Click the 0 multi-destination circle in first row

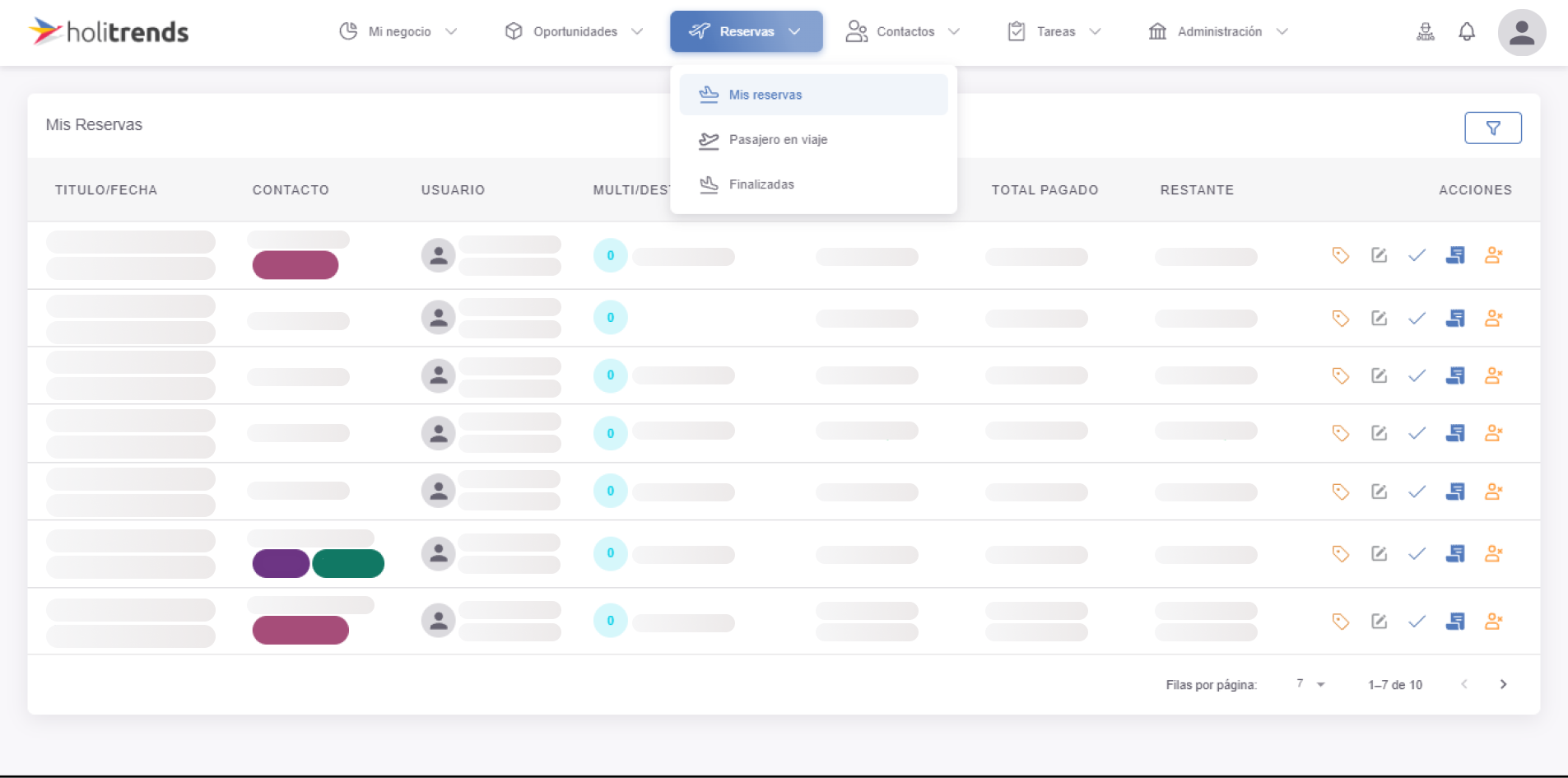pyautogui.click(x=611, y=255)
